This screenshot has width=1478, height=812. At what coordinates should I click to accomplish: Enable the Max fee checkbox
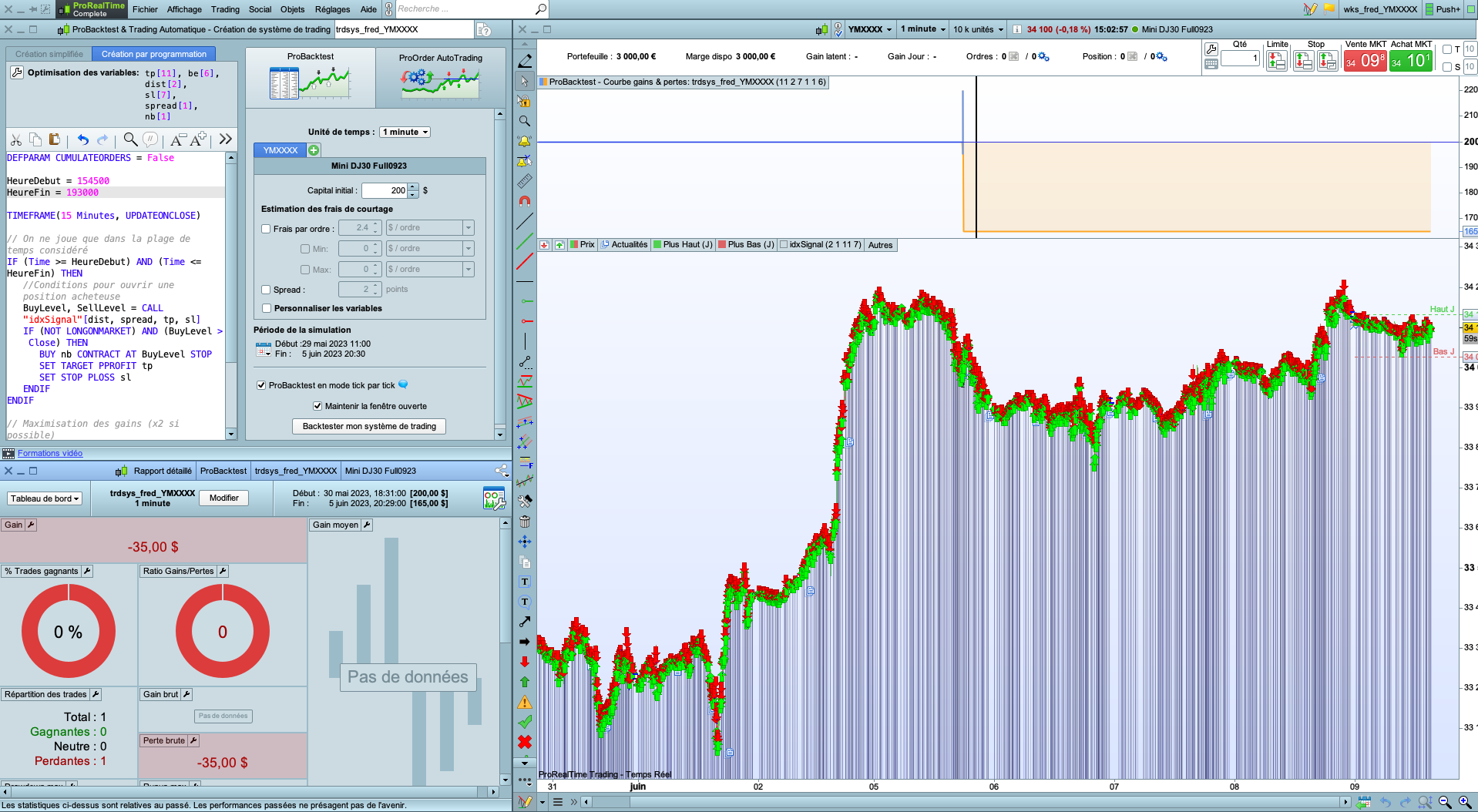point(305,270)
